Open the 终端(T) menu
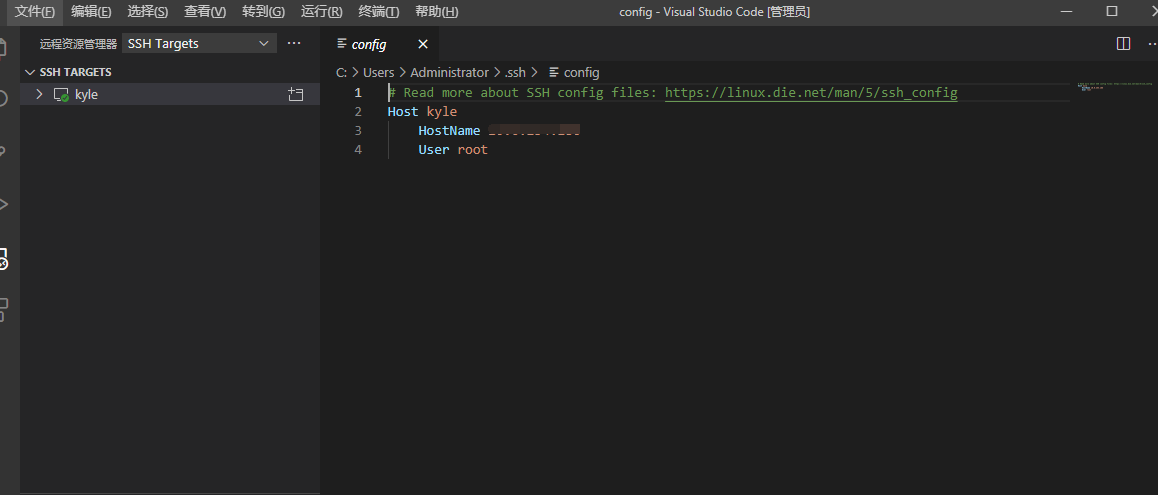Screen dimensions: 1158x495 379,12
